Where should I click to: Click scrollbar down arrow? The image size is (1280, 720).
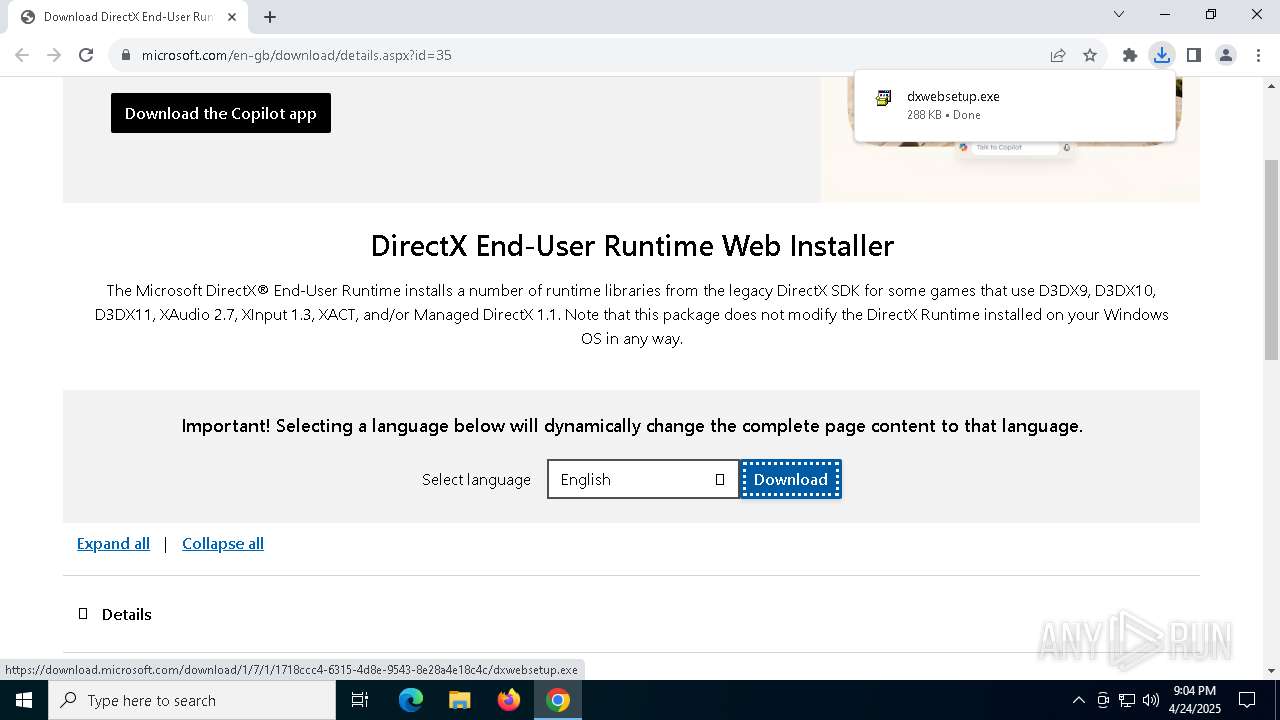(x=1272, y=670)
